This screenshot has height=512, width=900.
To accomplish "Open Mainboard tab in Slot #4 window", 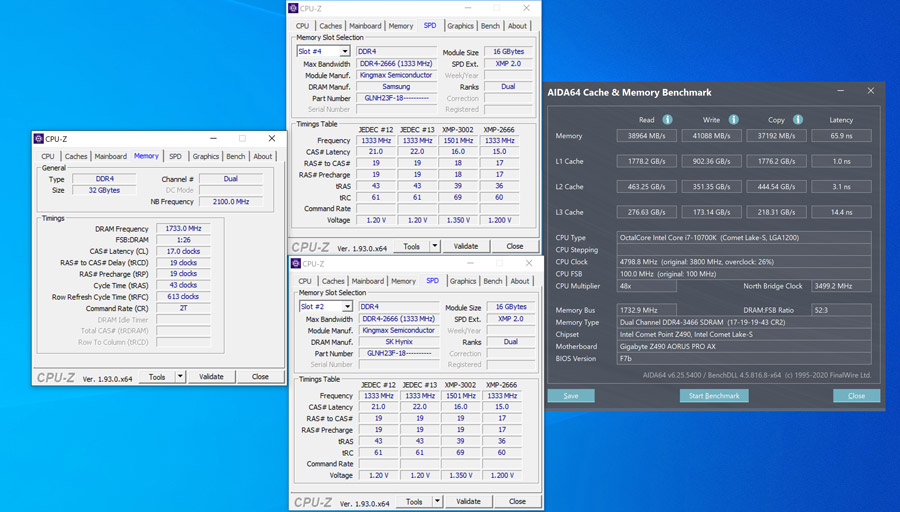I will click(366, 26).
